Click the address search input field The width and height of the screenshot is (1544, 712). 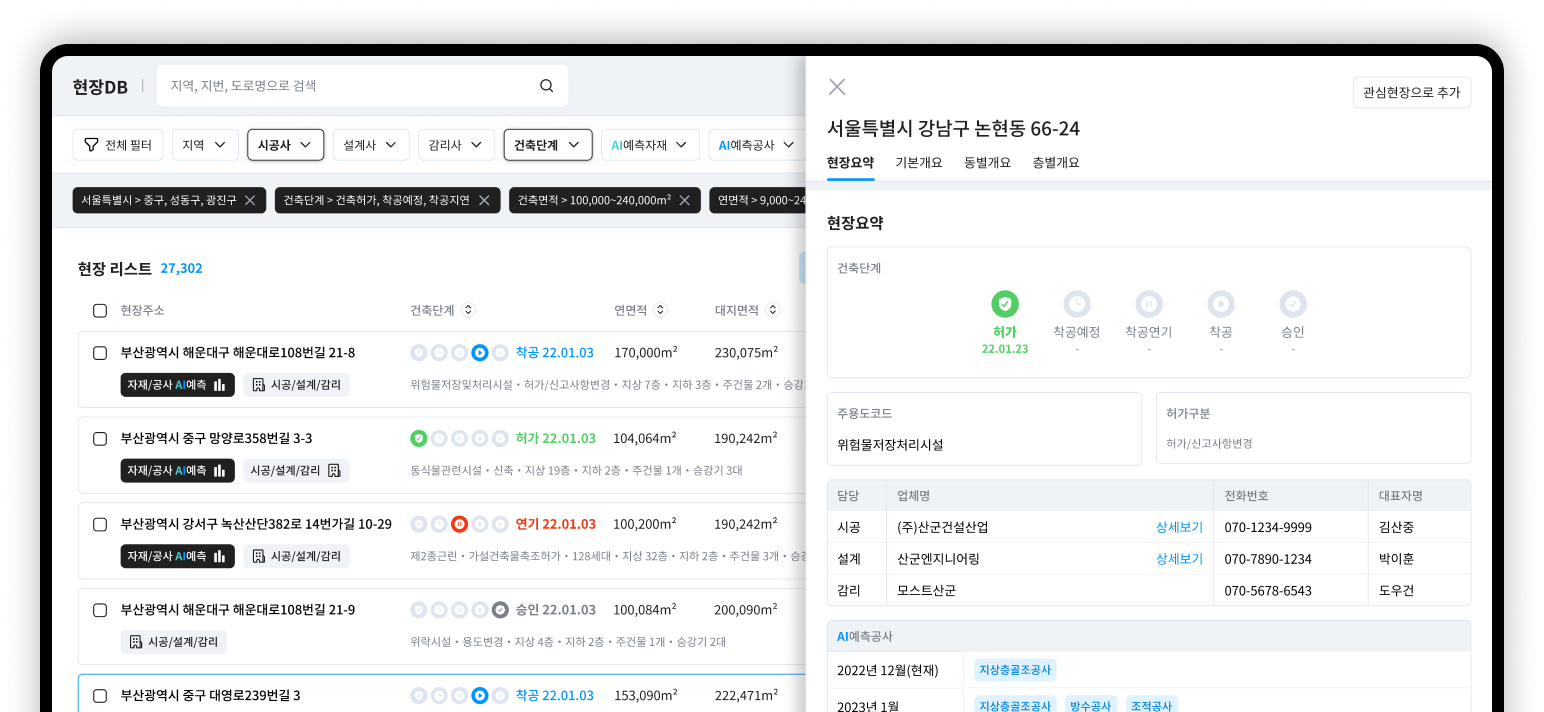point(350,86)
